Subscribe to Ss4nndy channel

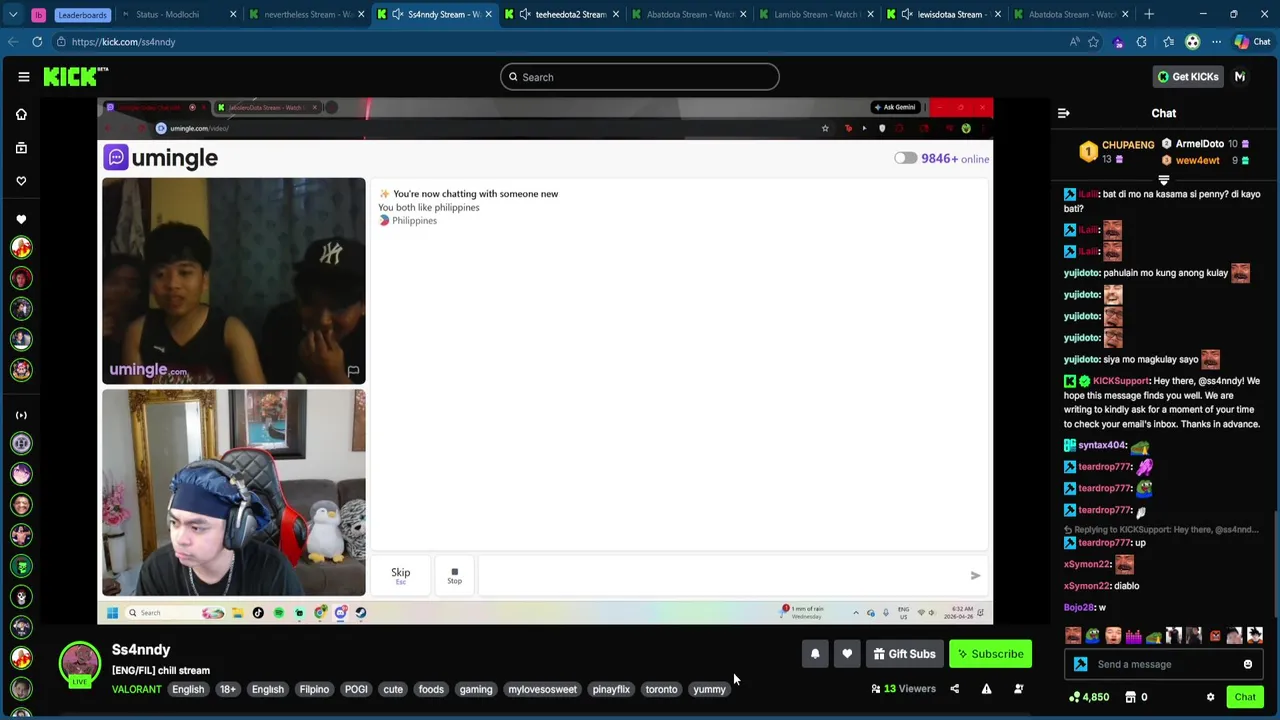990,654
